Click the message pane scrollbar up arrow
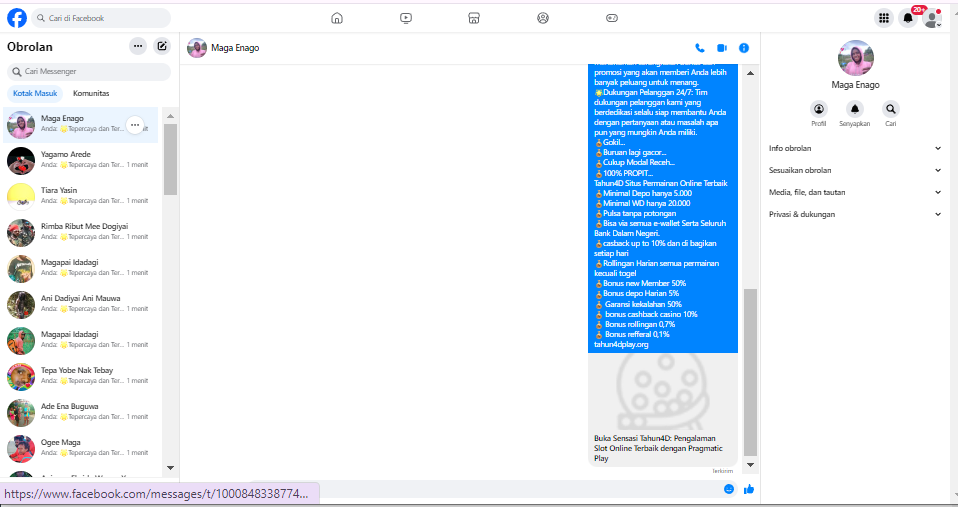The height and width of the screenshot is (507, 958). [750, 73]
